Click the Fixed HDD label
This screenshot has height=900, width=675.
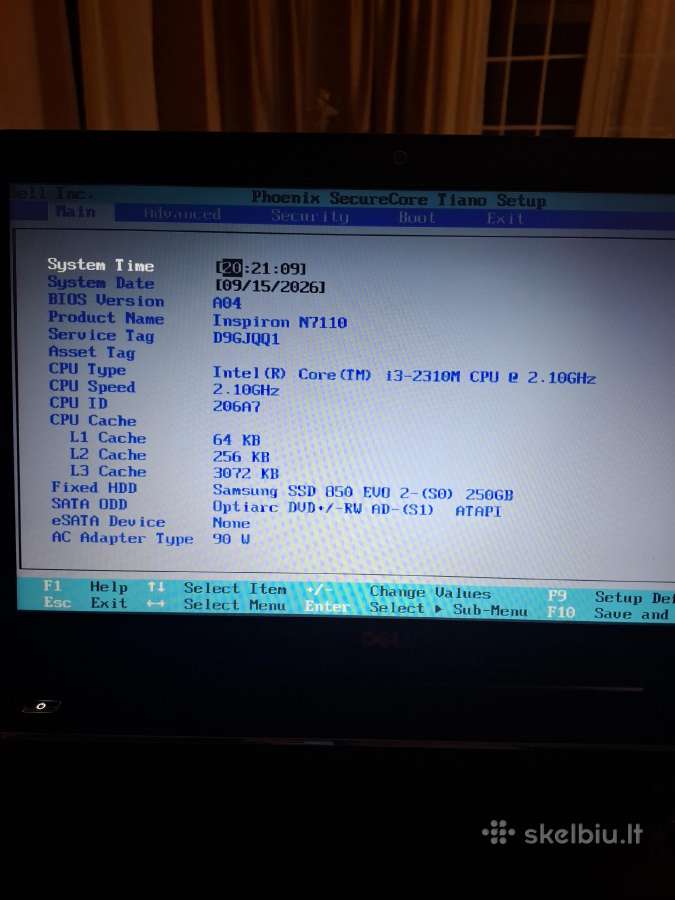pyautogui.click(x=94, y=487)
